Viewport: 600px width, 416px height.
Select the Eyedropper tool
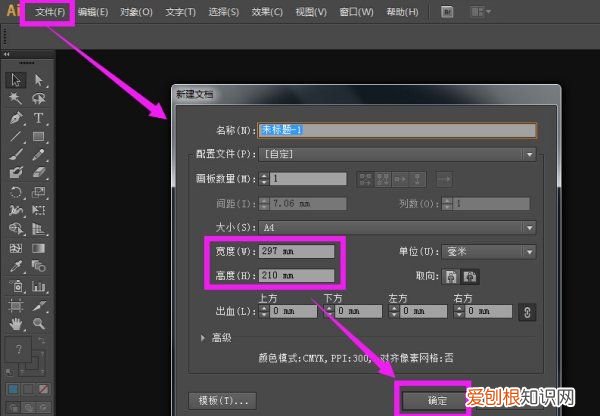(x=16, y=268)
